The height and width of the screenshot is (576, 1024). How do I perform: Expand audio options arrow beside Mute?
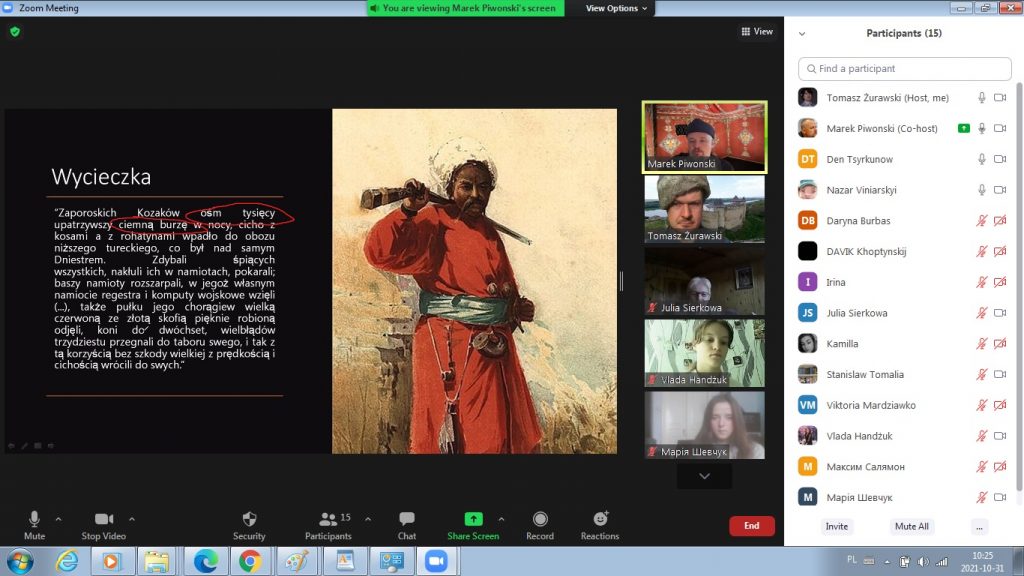[58, 519]
